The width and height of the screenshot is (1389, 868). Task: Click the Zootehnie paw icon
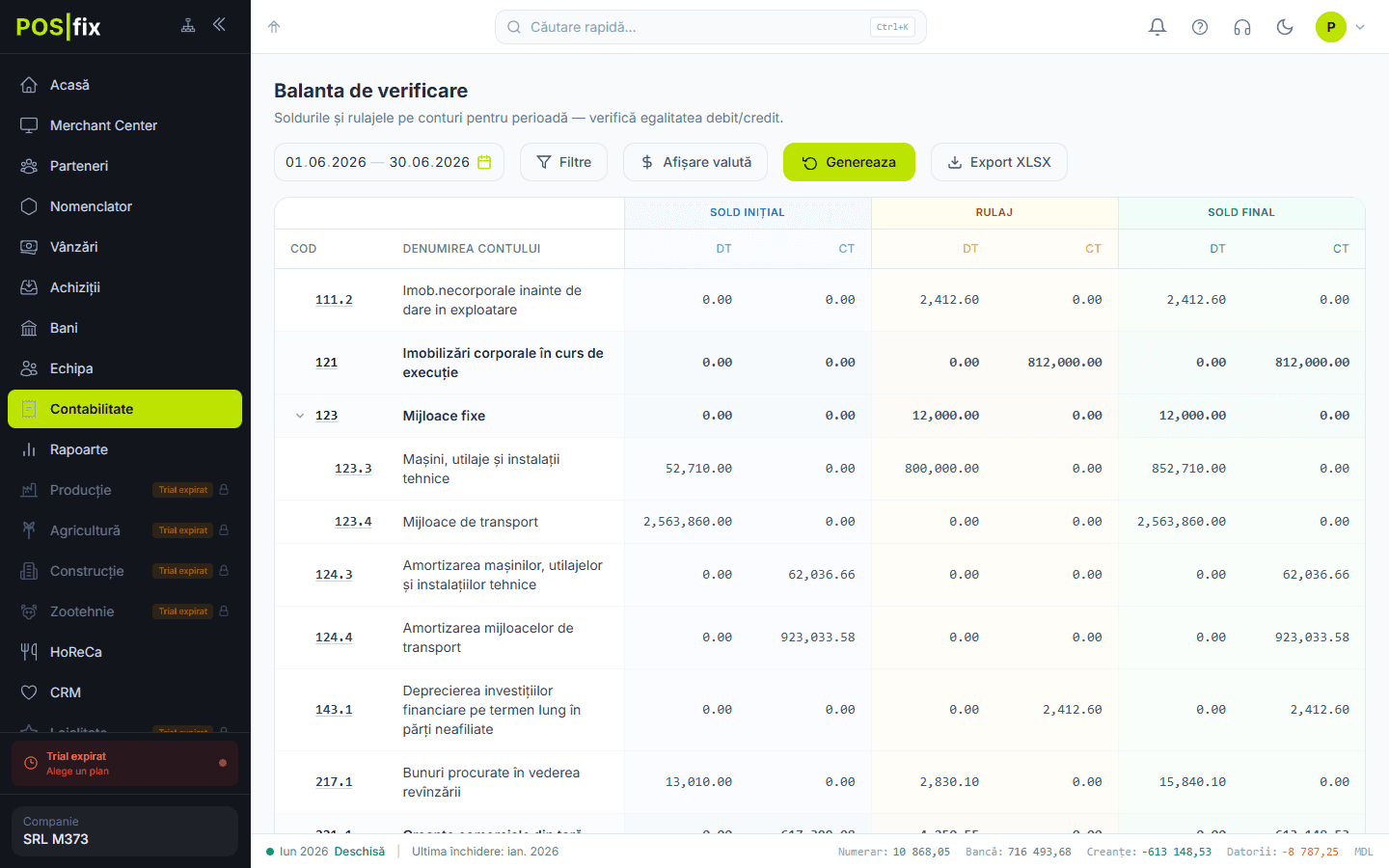point(29,611)
